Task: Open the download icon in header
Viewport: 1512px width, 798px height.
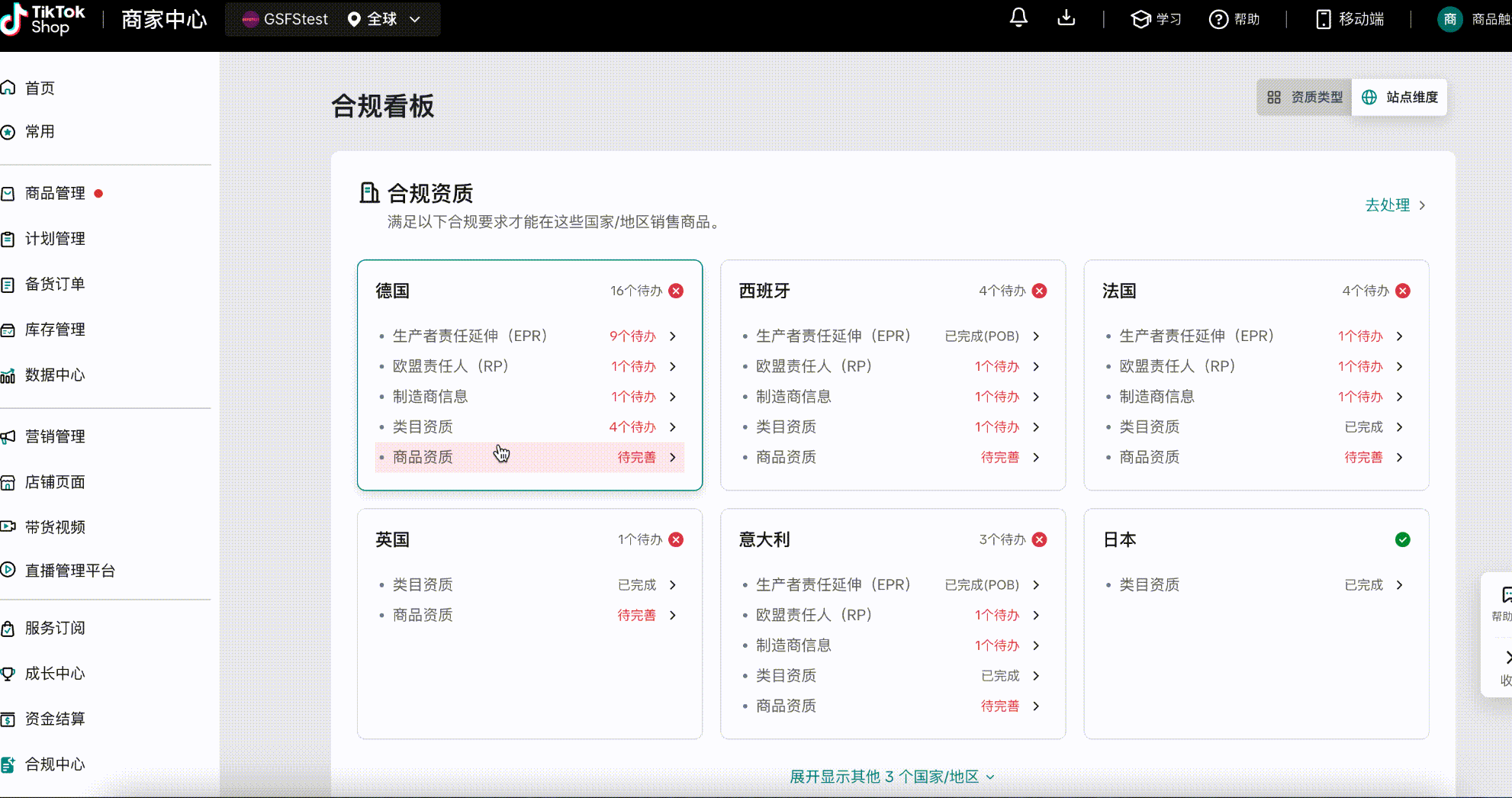Action: (1066, 18)
